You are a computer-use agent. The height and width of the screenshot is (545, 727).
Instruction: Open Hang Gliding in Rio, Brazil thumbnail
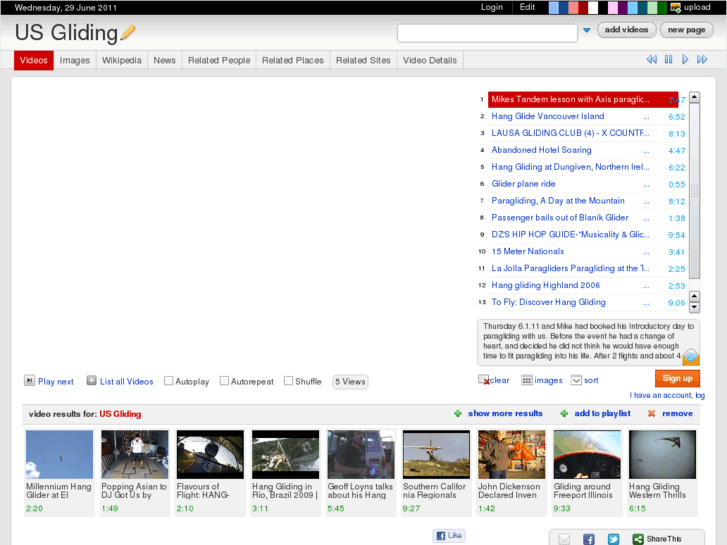coord(286,454)
